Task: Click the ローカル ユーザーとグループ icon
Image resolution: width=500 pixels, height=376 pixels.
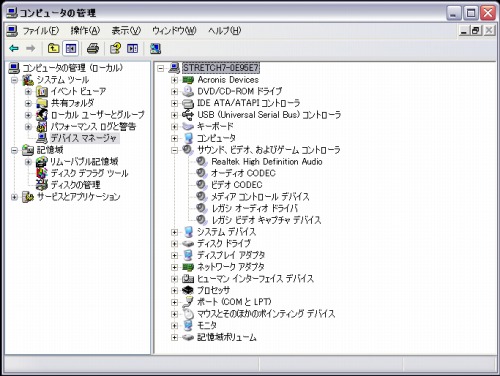Action: click(x=42, y=115)
